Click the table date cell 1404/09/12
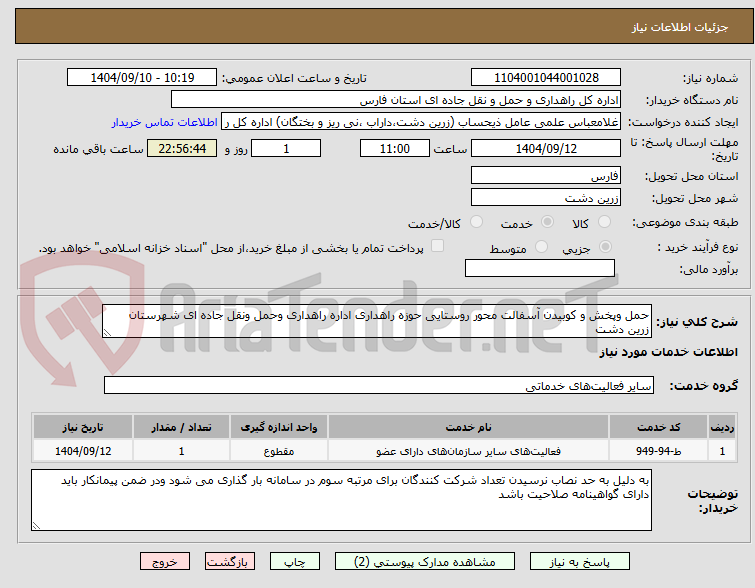 point(83,451)
